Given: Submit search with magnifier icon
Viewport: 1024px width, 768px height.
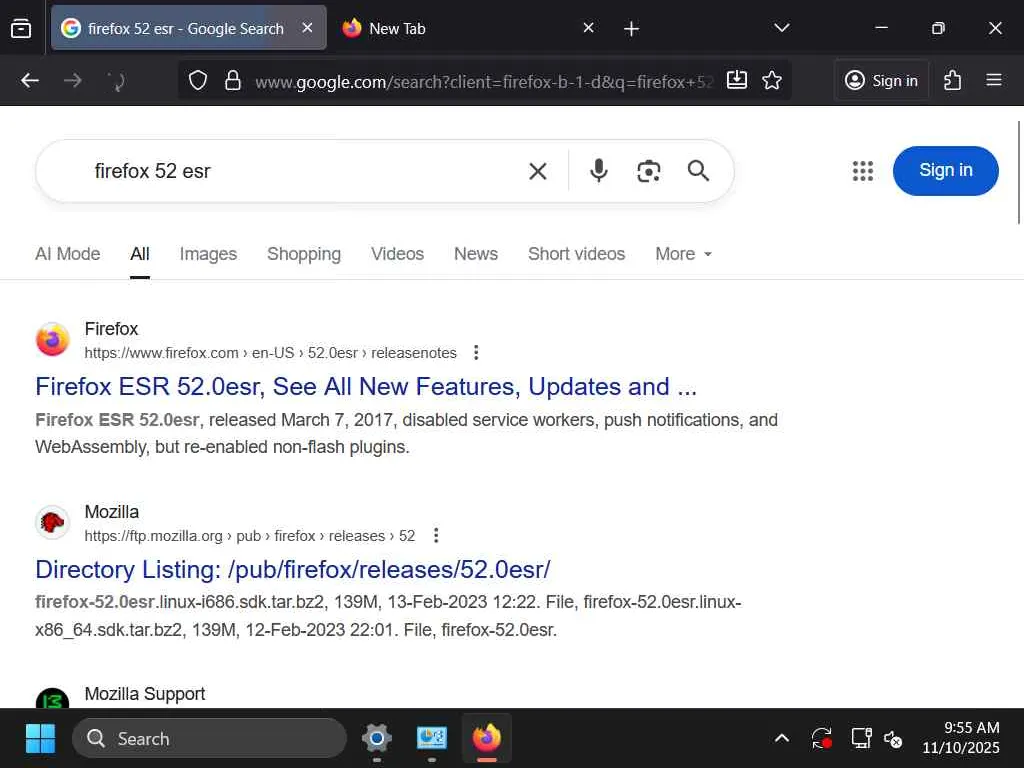Looking at the screenshot, I should pos(698,170).
